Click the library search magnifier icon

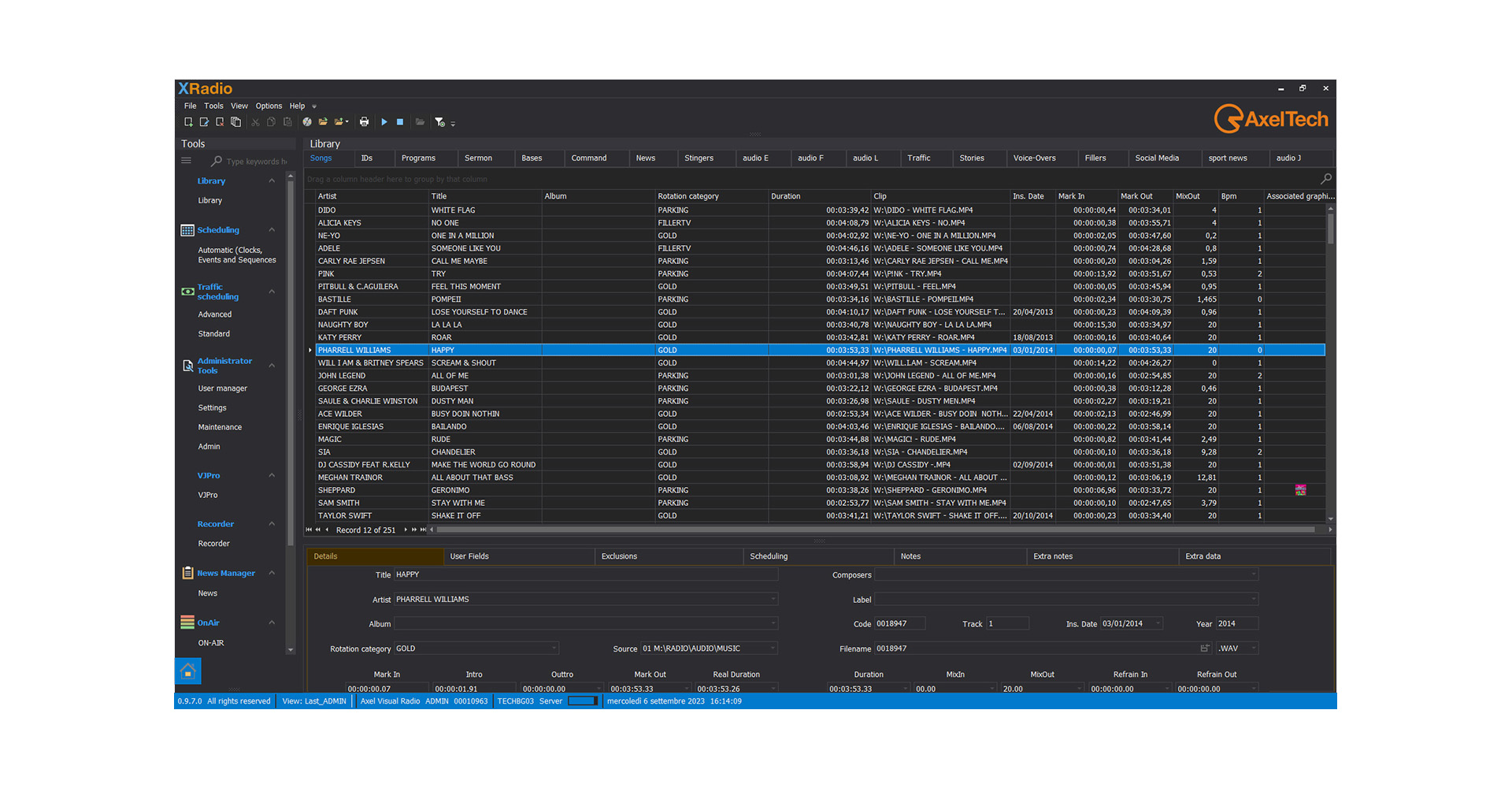(1325, 179)
